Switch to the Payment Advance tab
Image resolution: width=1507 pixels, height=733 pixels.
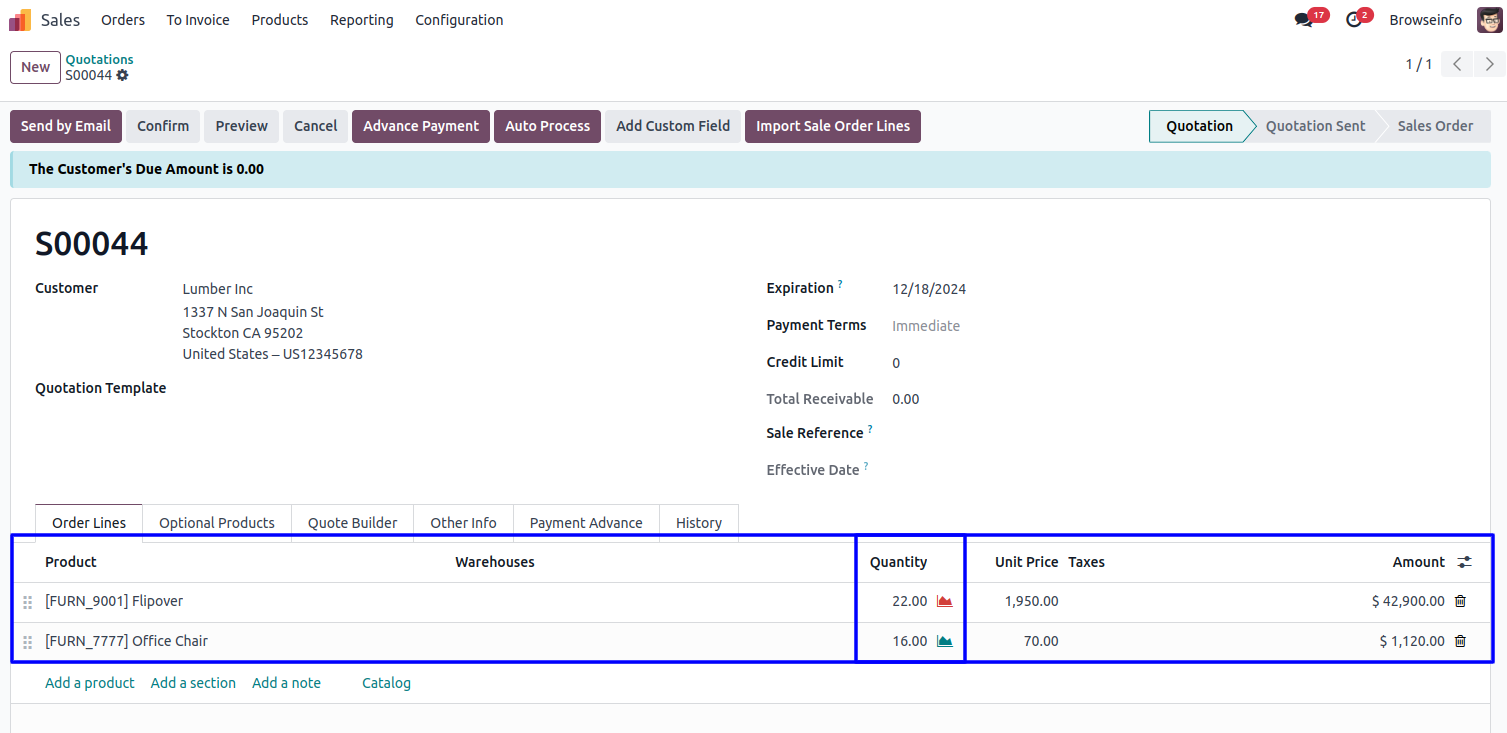coord(586,523)
